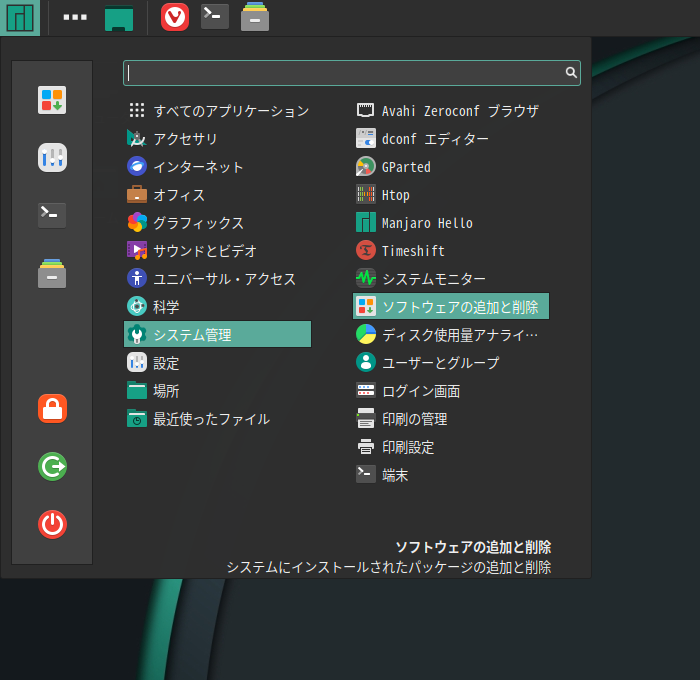Open Htop from the application list
The height and width of the screenshot is (680, 700).
pyautogui.click(x=395, y=195)
